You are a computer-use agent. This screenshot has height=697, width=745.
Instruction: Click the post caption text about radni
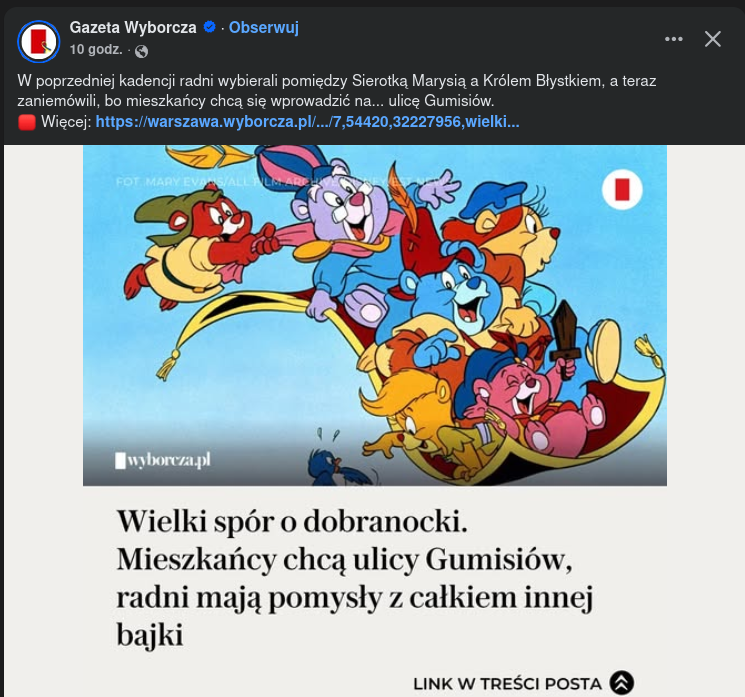point(336,91)
